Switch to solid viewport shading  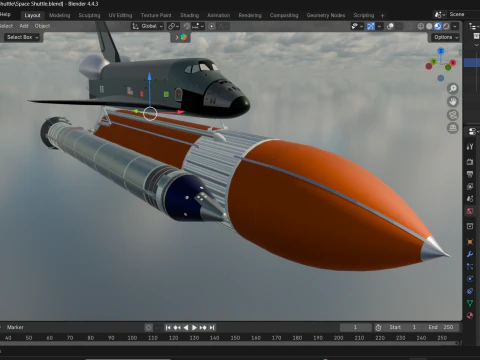point(429,26)
